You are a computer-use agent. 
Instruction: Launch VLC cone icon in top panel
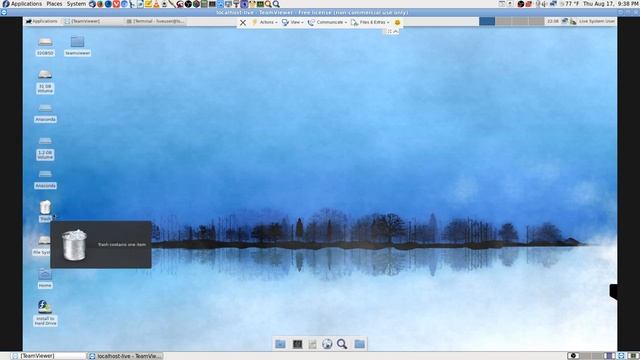pyautogui.click(x=156, y=4)
